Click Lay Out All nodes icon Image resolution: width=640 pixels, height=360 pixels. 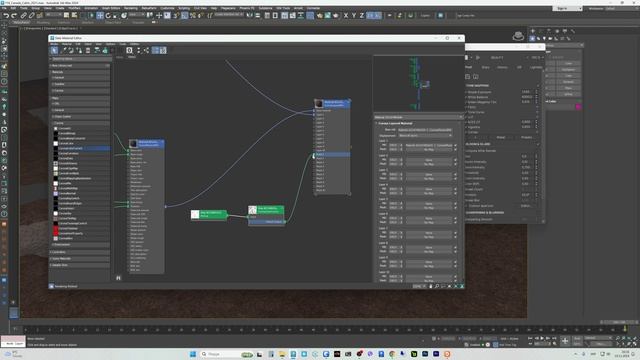(138, 50)
